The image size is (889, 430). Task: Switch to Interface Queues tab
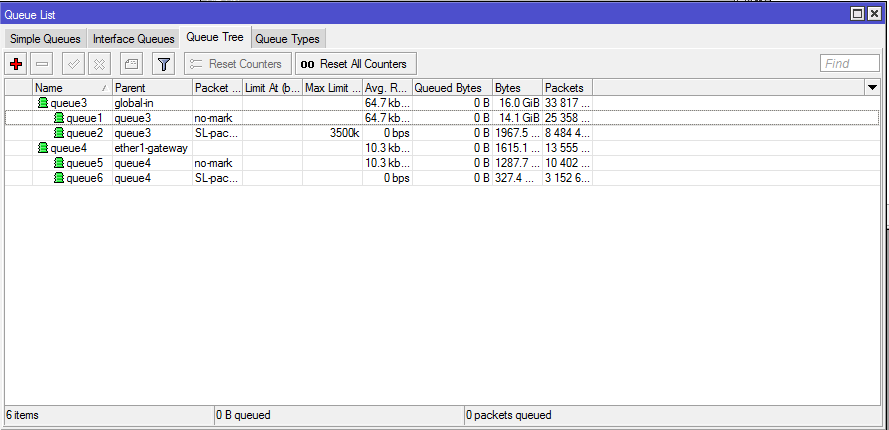click(x=134, y=39)
